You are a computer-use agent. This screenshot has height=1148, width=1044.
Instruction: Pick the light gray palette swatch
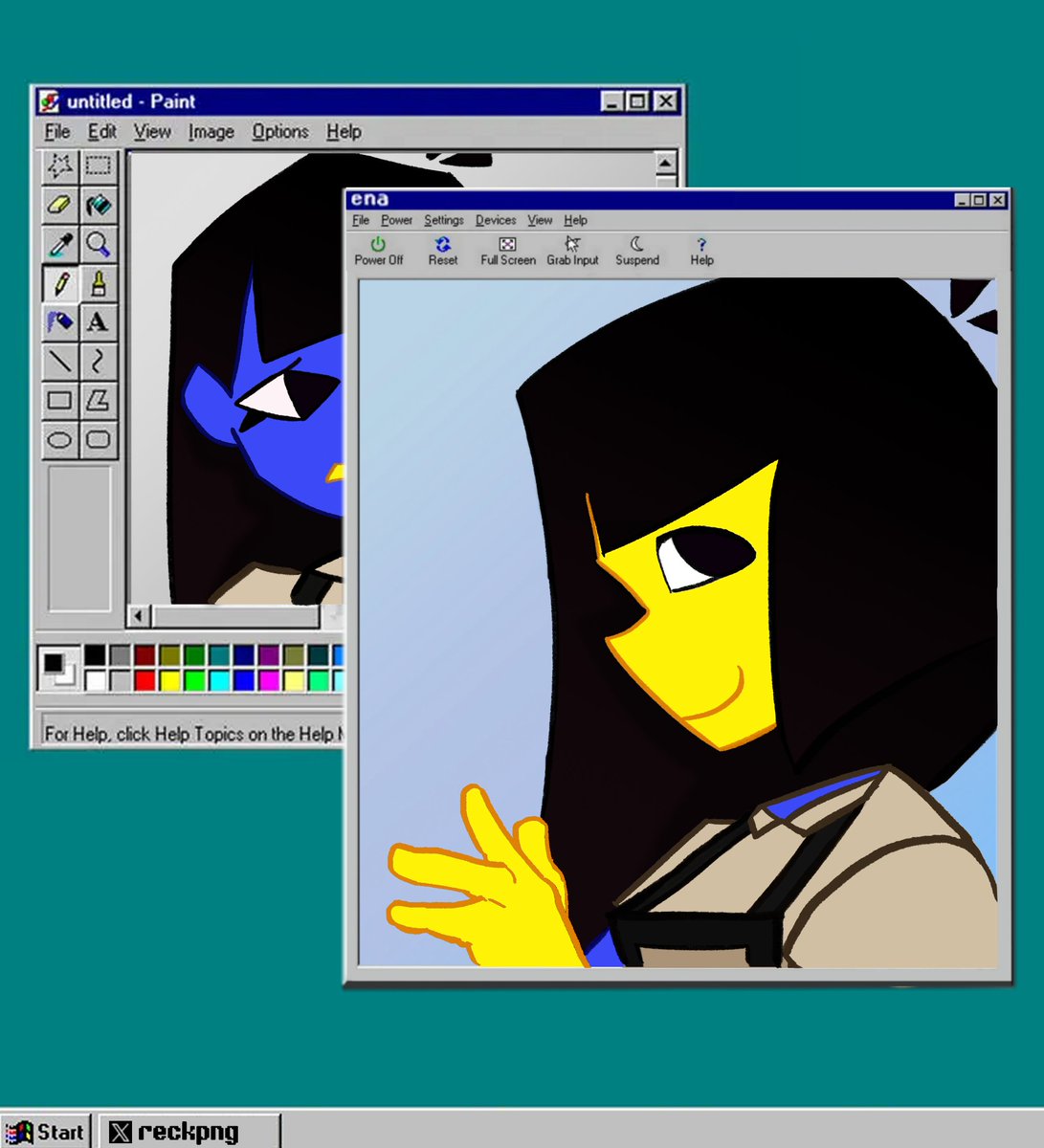[x=120, y=680]
